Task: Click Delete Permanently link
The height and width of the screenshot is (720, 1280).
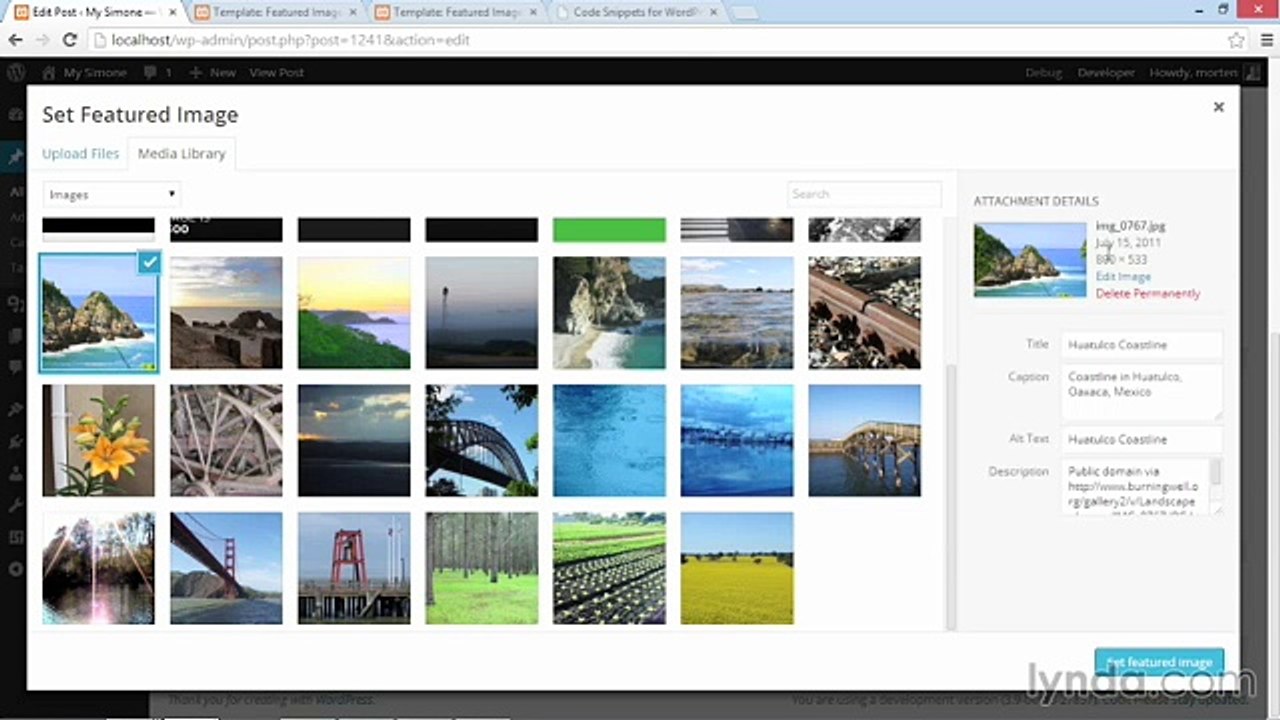Action: pyautogui.click(x=1148, y=294)
